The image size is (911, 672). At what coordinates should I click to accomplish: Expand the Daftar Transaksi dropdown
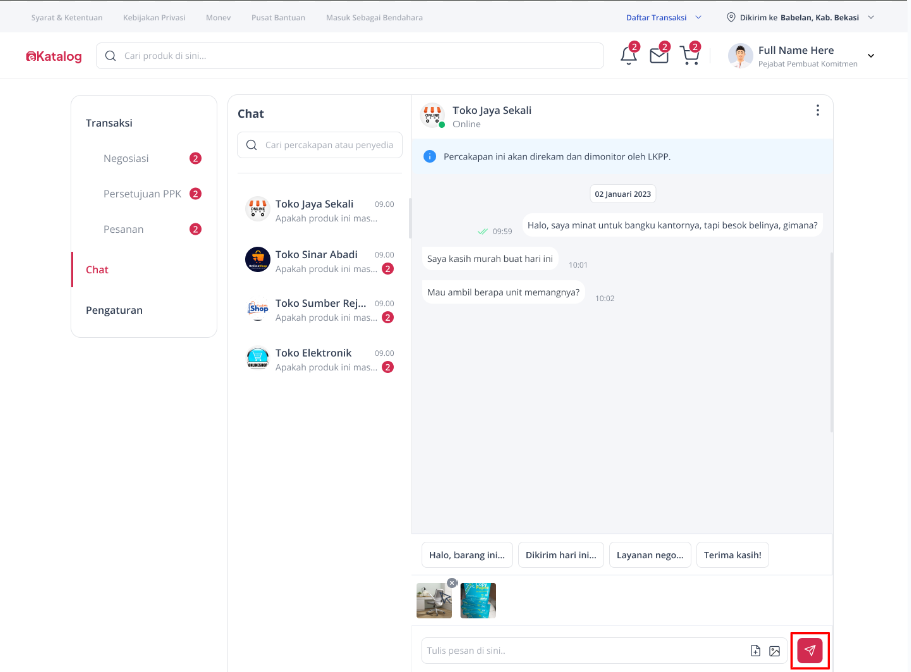[663, 17]
